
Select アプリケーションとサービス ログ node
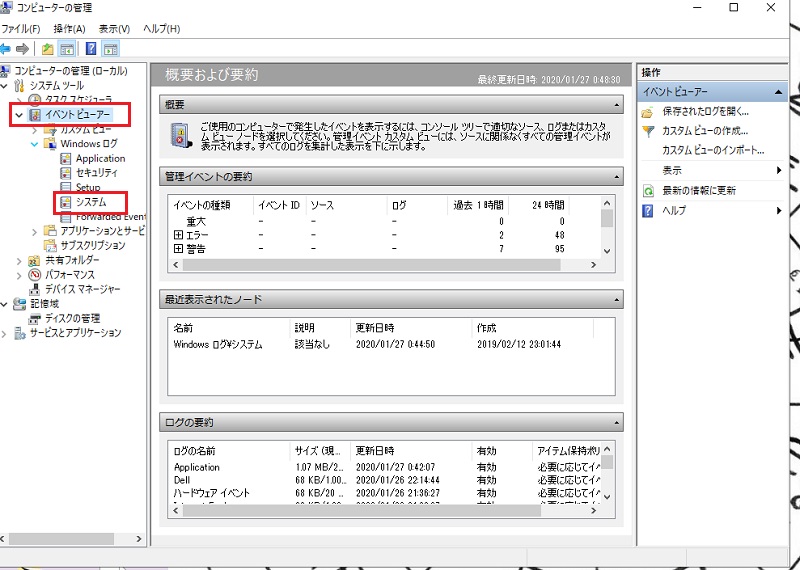pos(102,231)
